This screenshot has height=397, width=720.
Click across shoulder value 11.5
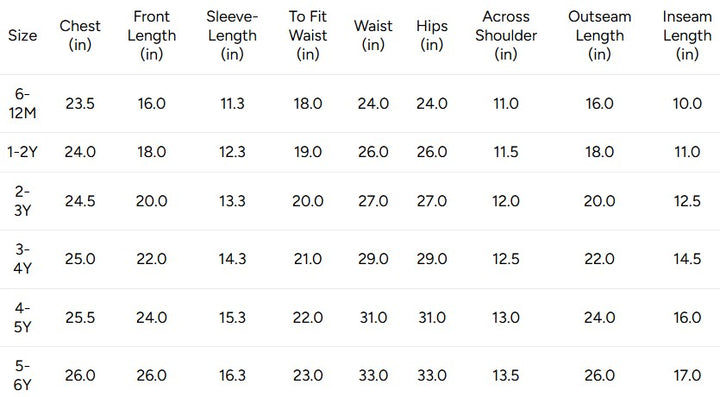coord(506,152)
